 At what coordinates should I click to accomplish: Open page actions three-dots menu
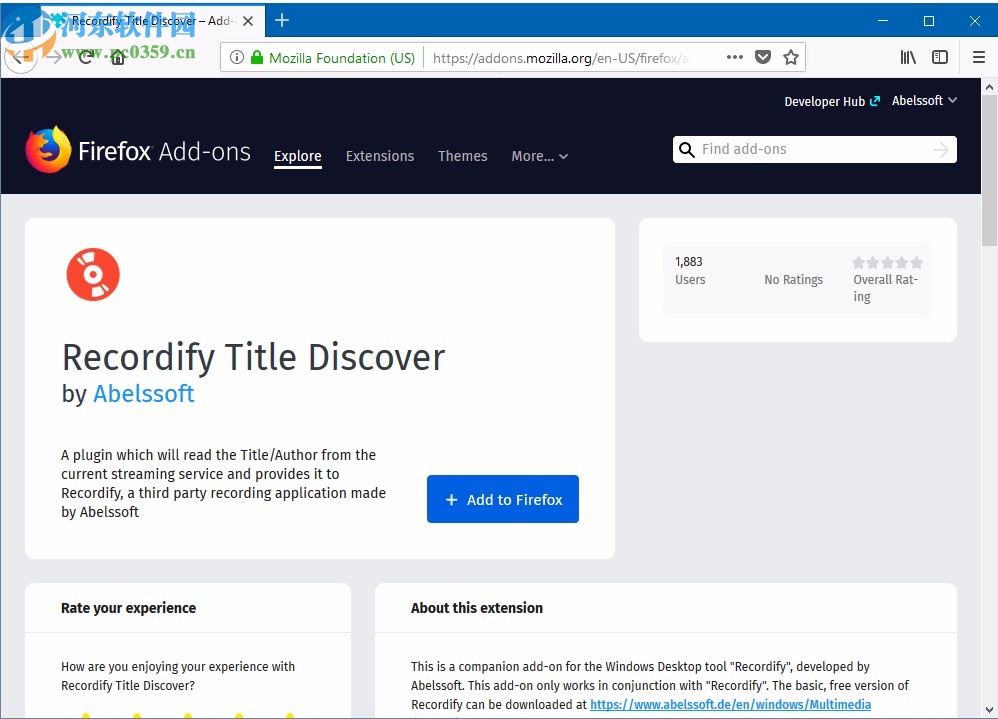734,57
